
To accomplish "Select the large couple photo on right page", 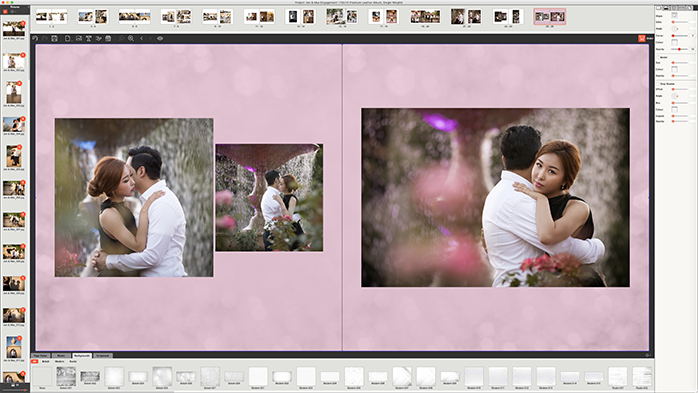I will 495,197.
